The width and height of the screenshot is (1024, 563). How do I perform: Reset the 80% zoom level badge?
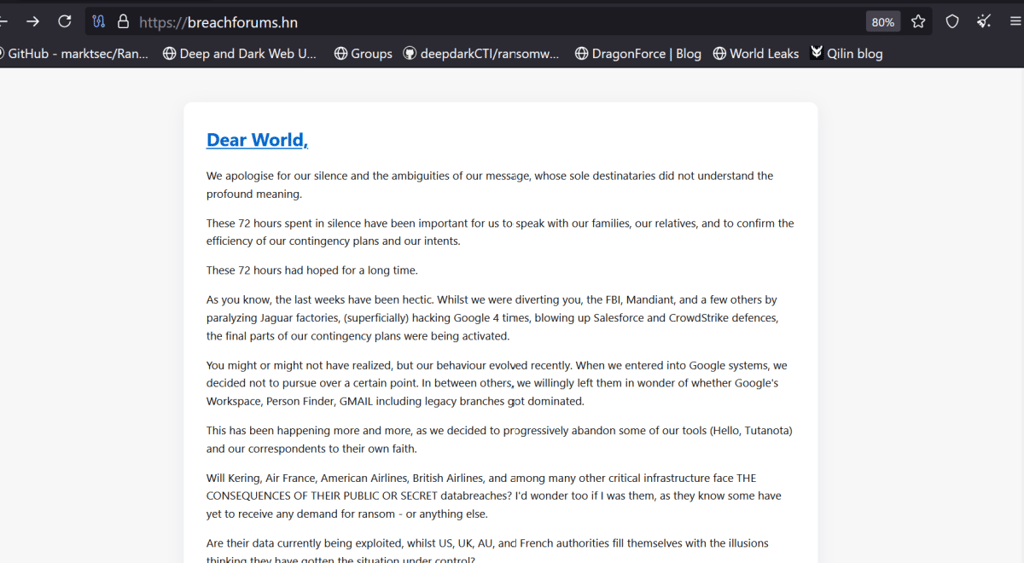click(x=882, y=22)
